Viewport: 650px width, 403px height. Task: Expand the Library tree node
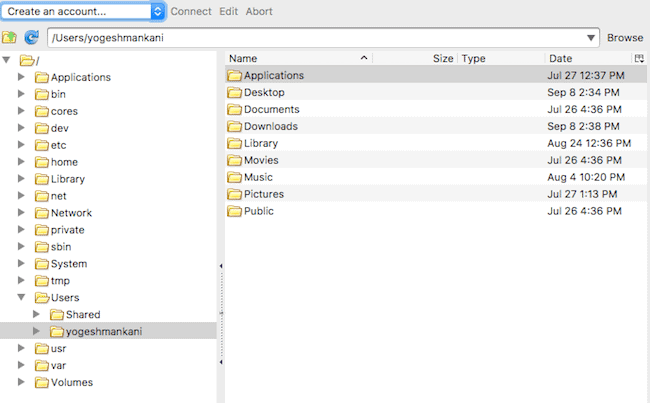coord(21,179)
